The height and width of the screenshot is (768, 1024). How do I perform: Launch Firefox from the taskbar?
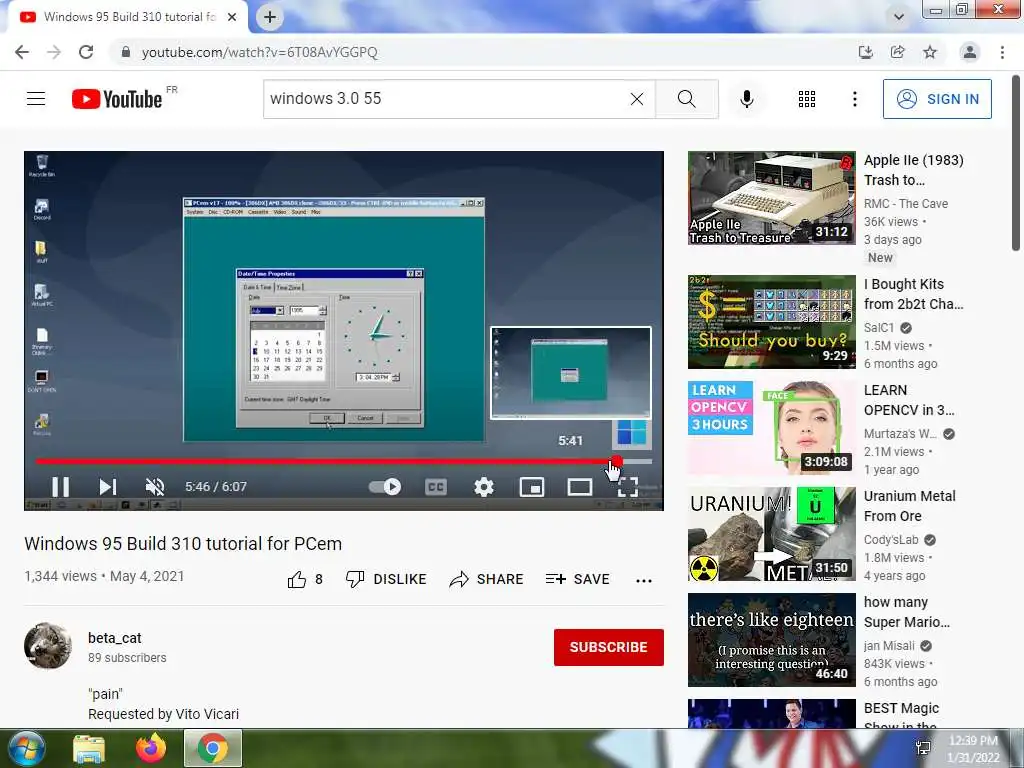click(151, 749)
